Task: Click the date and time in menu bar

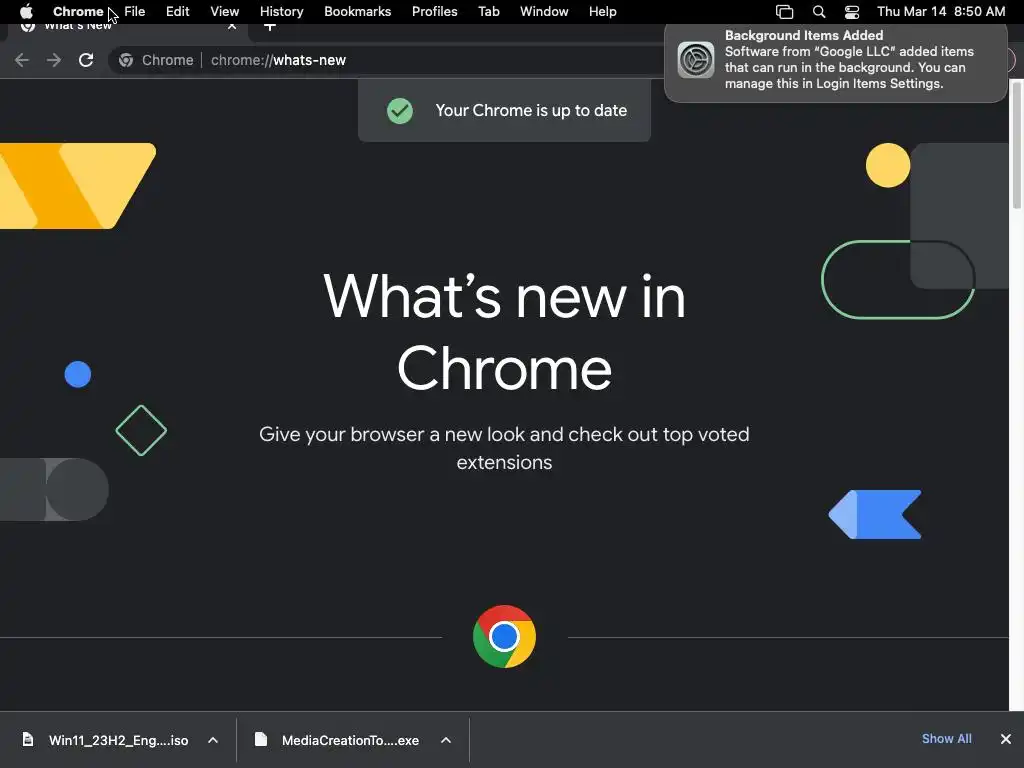Action: click(940, 11)
